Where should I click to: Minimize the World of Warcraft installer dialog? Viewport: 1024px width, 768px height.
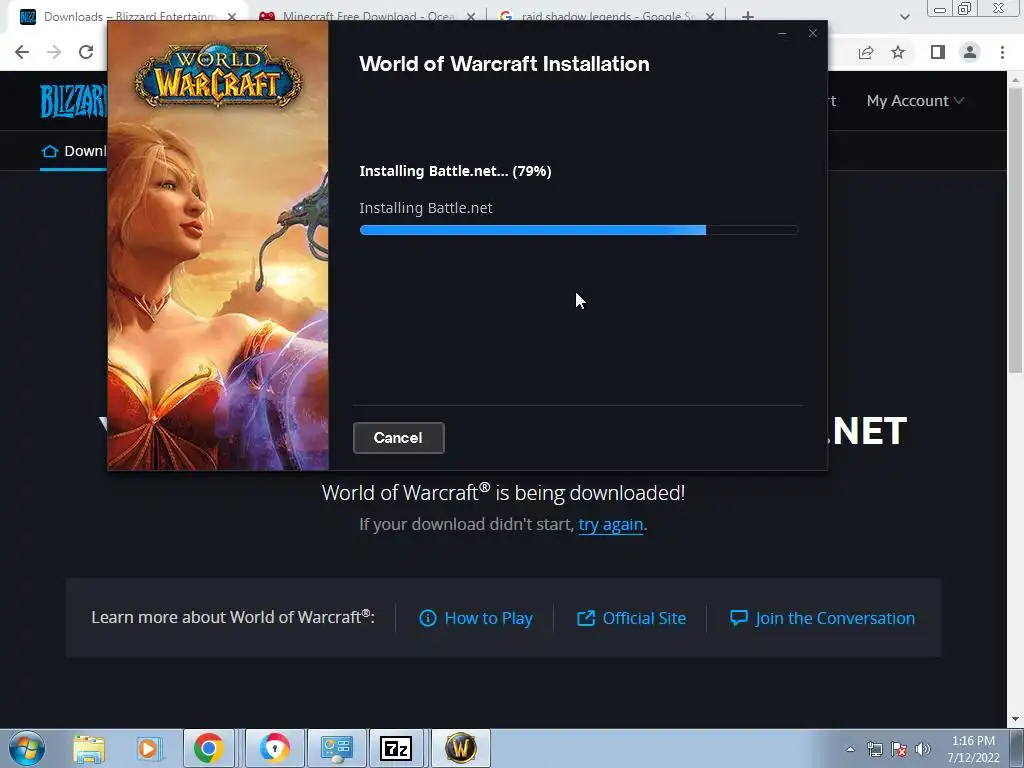click(x=782, y=33)
